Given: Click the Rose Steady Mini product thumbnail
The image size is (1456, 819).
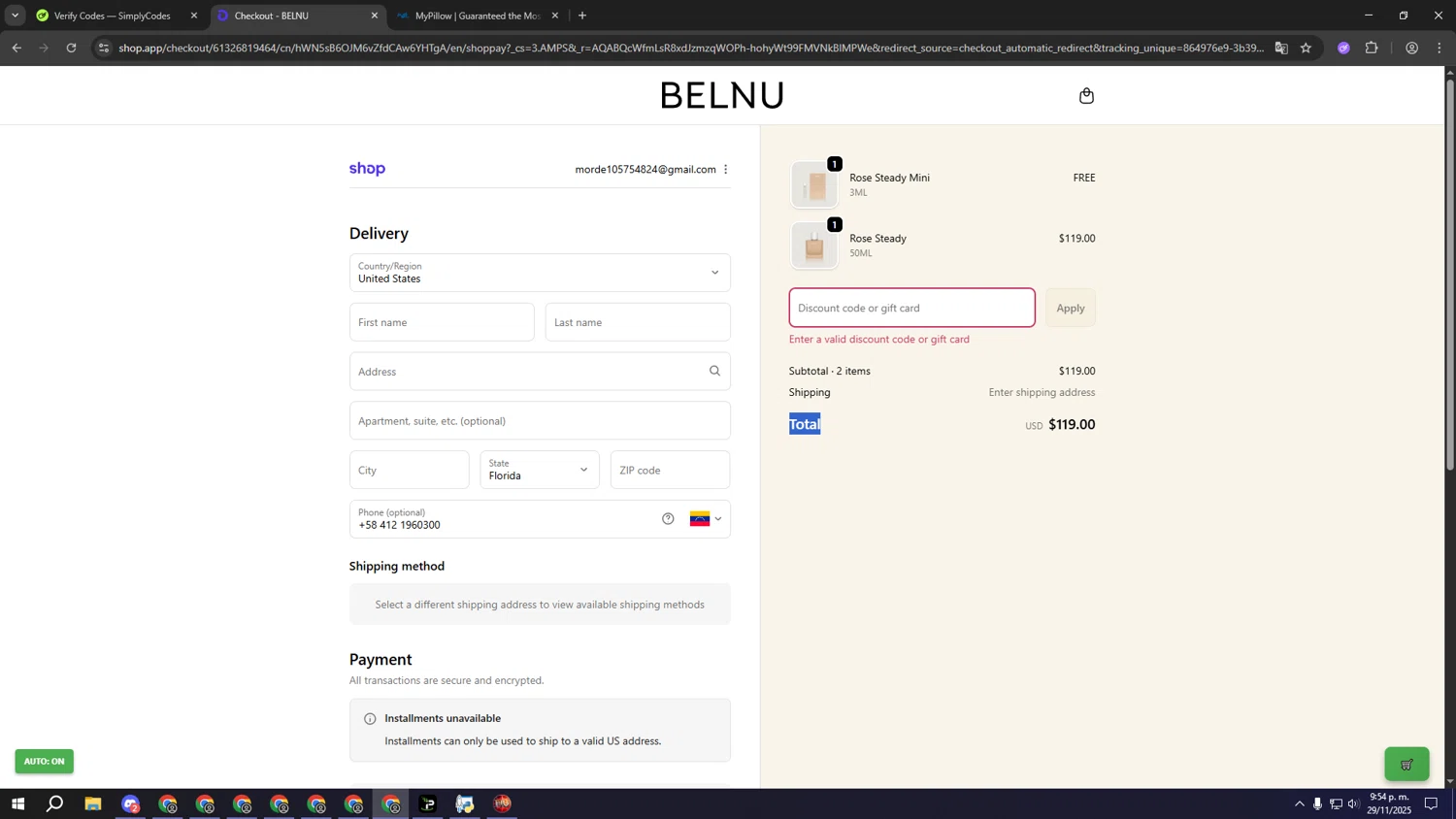Looking at the screenshot, I should click(x=814, y=184).
